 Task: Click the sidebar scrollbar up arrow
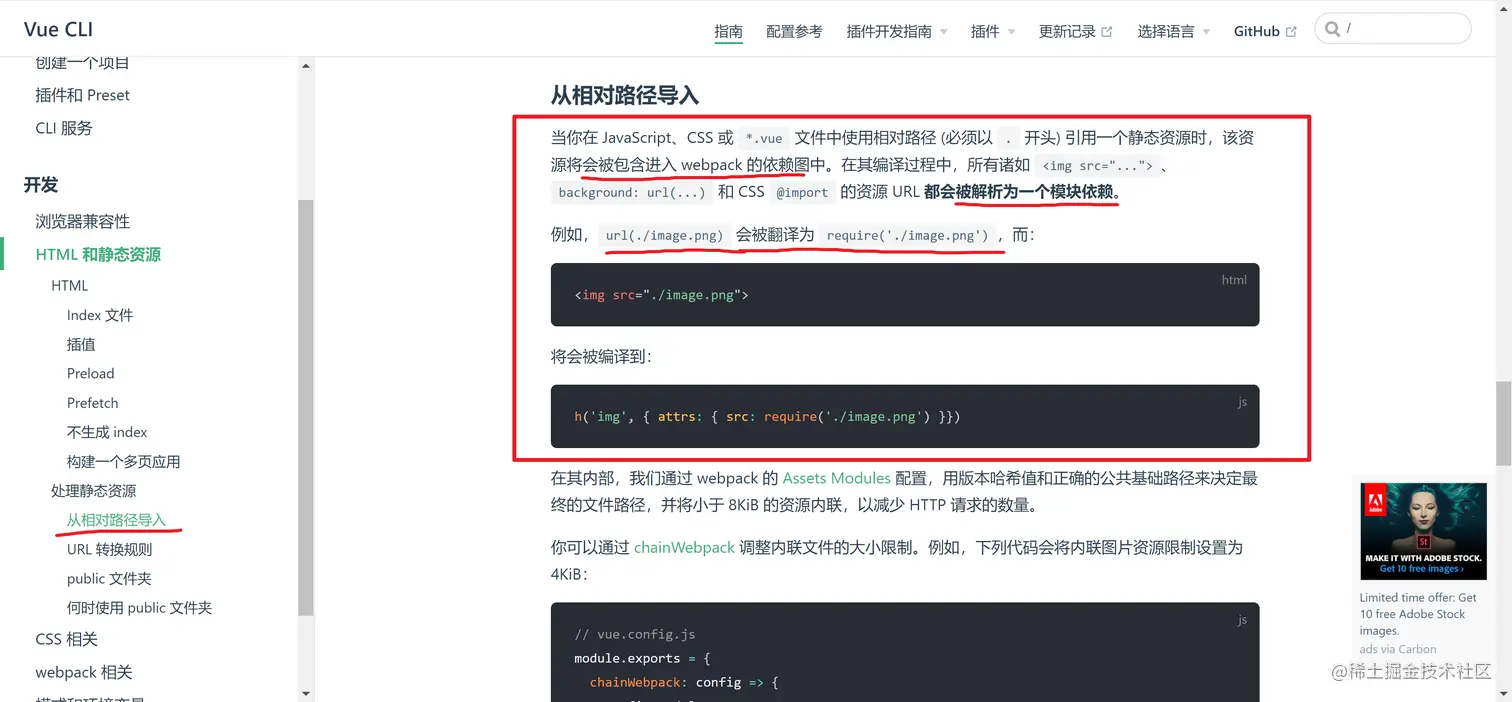(306, 66)
